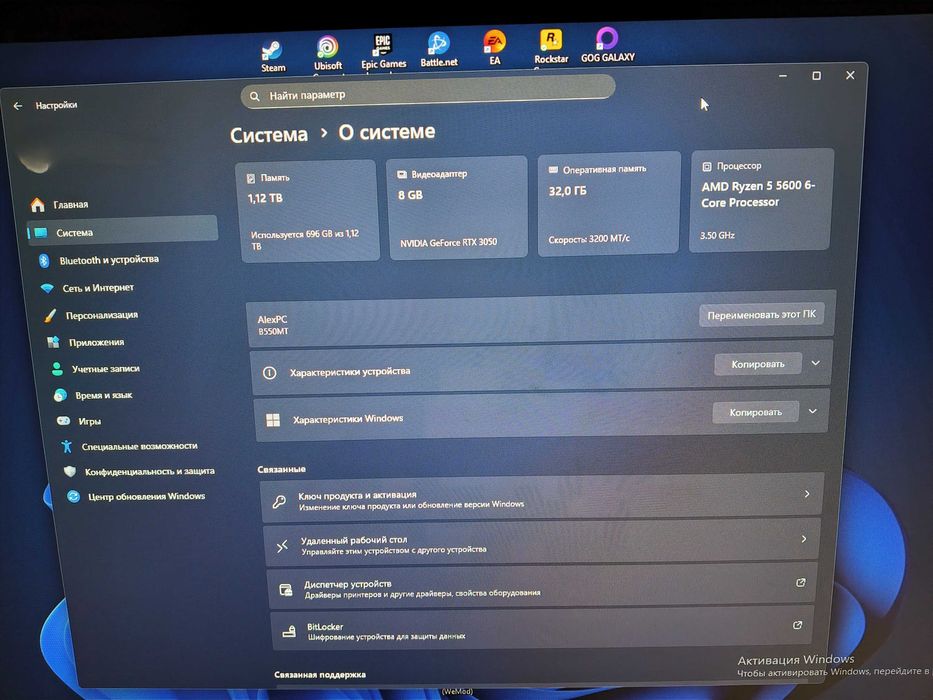Open Ключ продукта и активация chevron
Viewport: 933px width, 700px height.
point(807,493)
